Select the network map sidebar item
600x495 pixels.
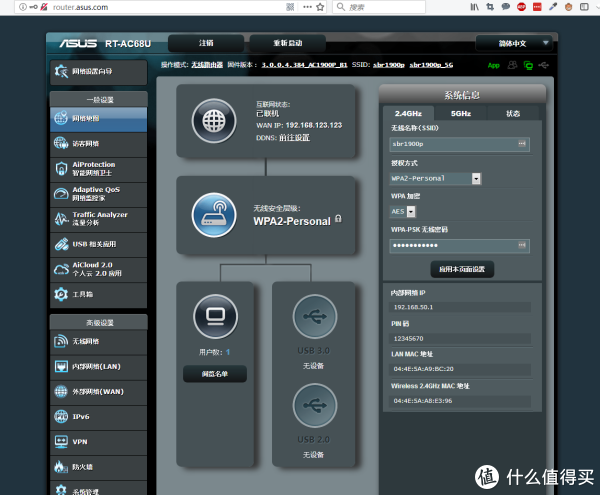(98, 119)
